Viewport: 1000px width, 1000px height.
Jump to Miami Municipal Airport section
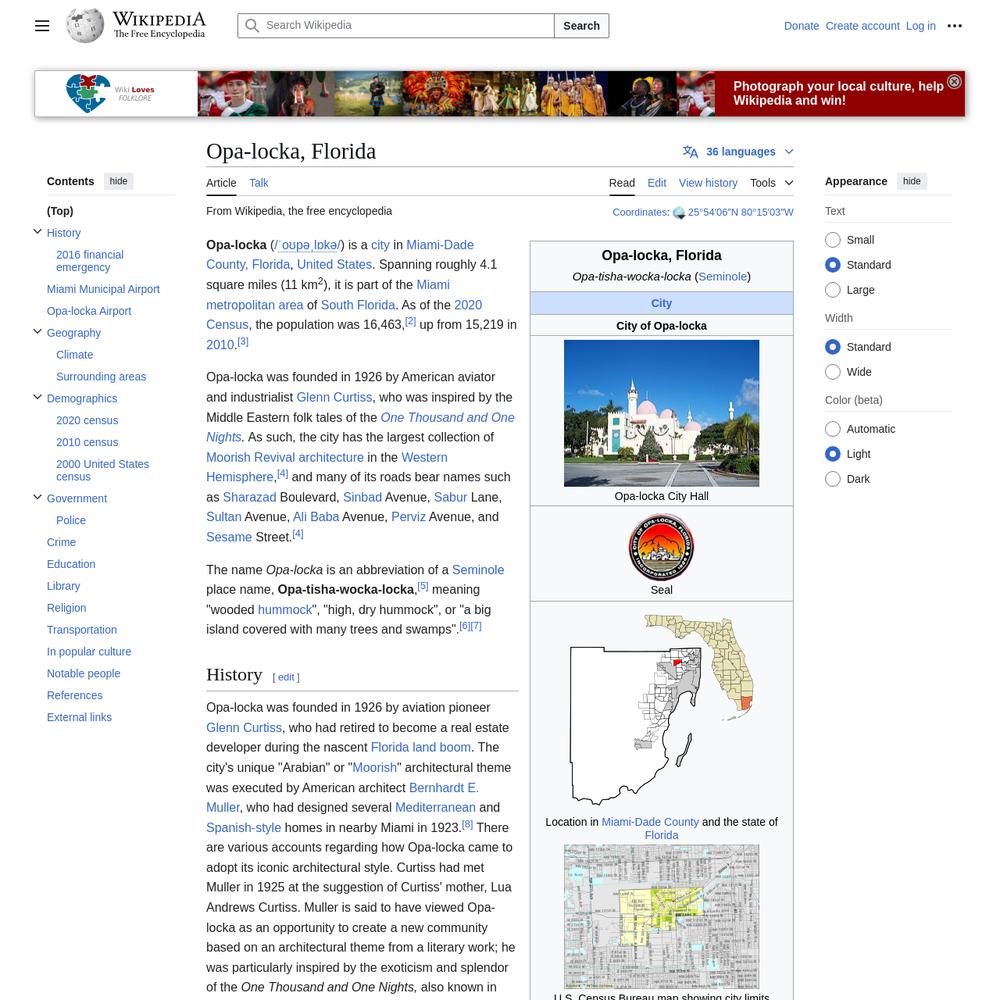coord(103,289)
